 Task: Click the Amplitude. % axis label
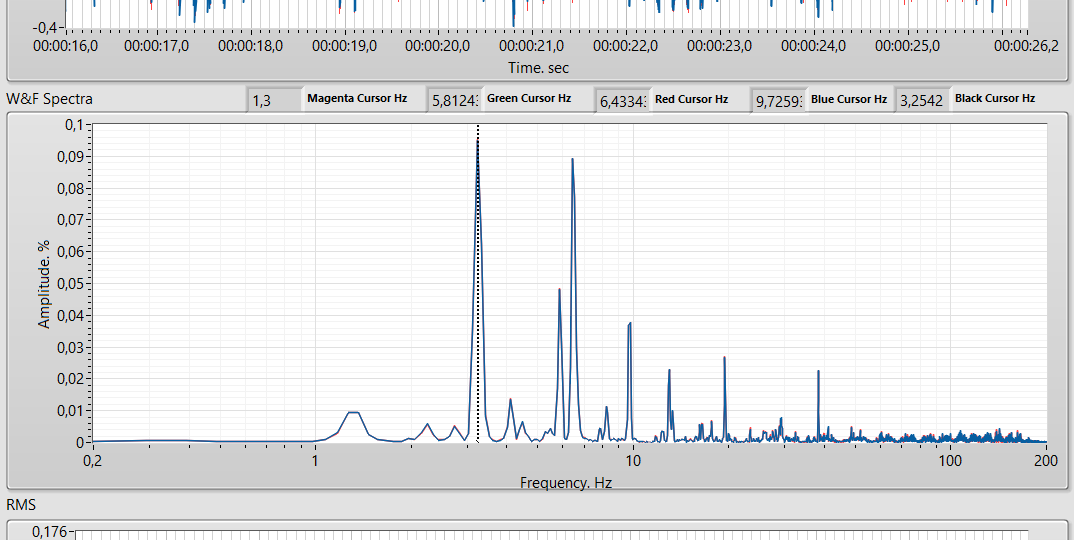45,284
